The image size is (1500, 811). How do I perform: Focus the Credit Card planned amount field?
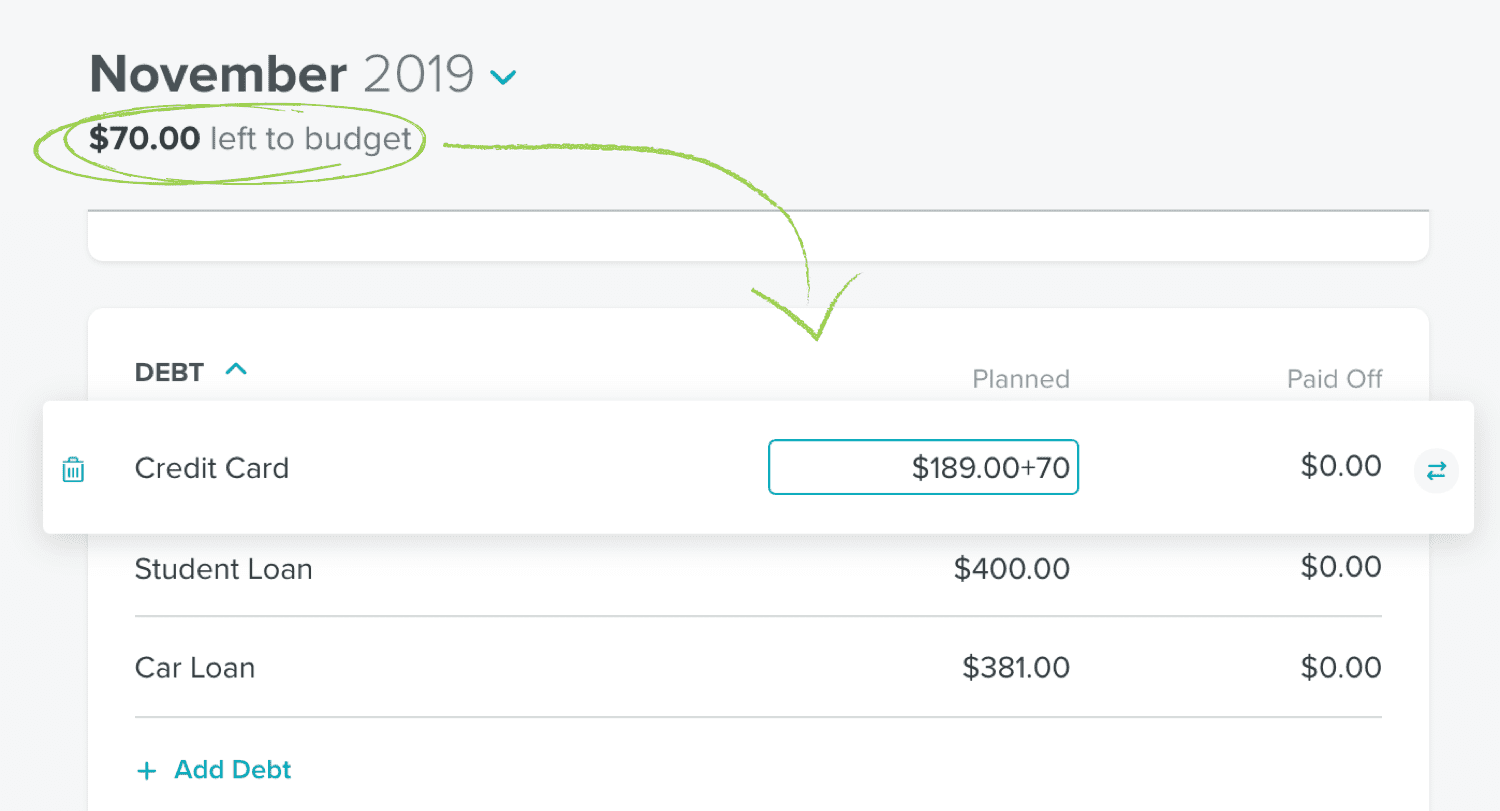coord(923,467)
